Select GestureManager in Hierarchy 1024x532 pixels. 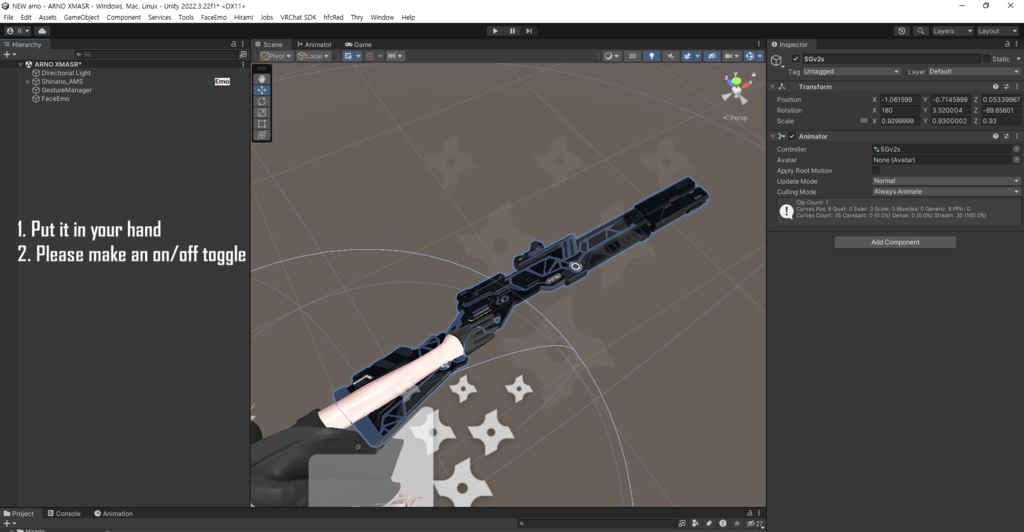point(67,90)
